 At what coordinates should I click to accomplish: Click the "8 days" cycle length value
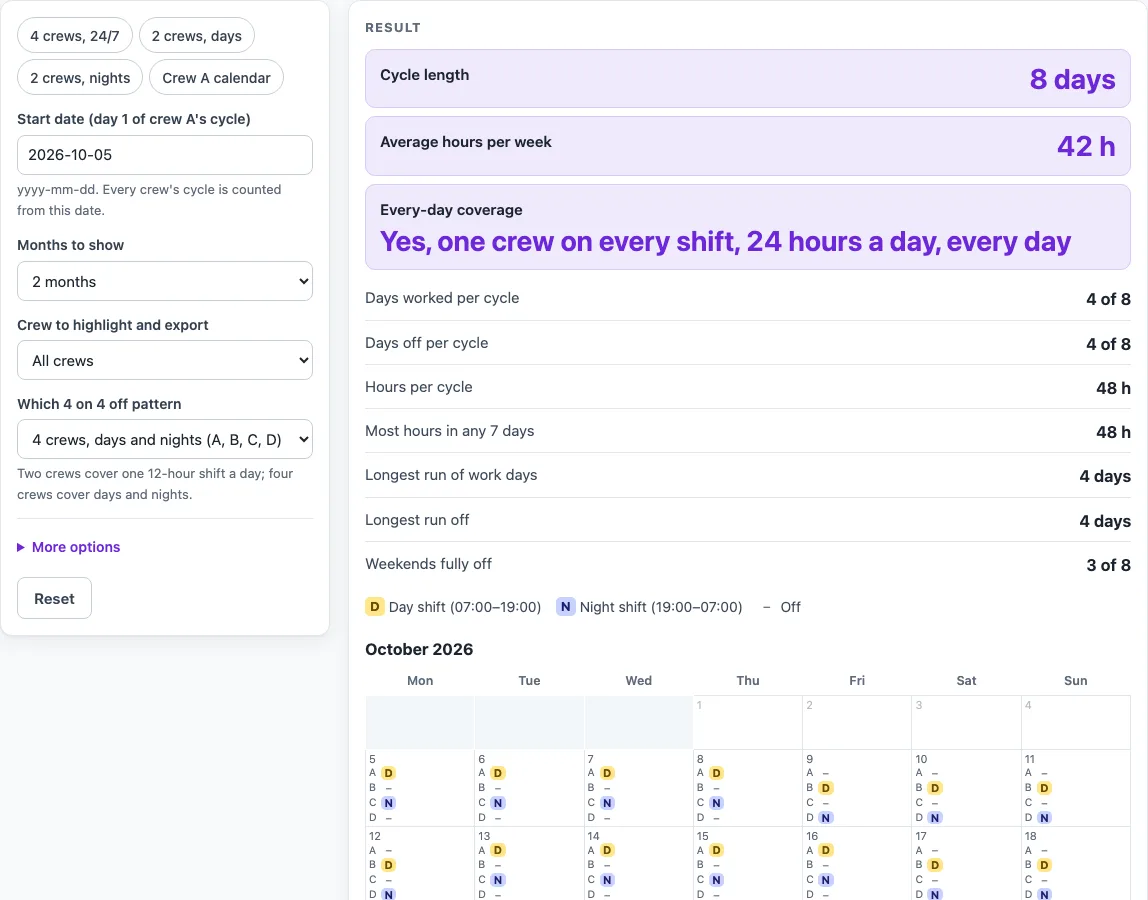(x=1073, y=79)
